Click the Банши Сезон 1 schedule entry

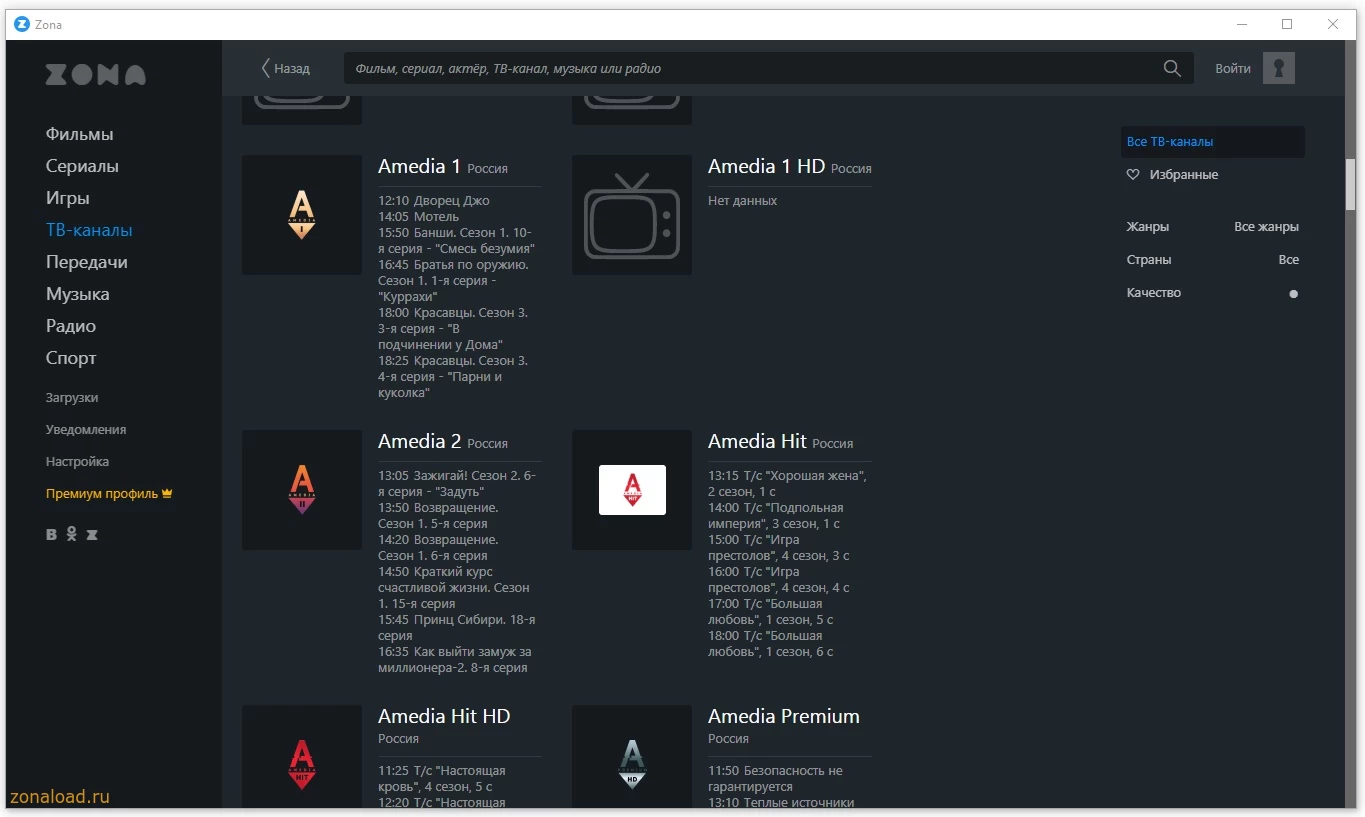(457, 241)
